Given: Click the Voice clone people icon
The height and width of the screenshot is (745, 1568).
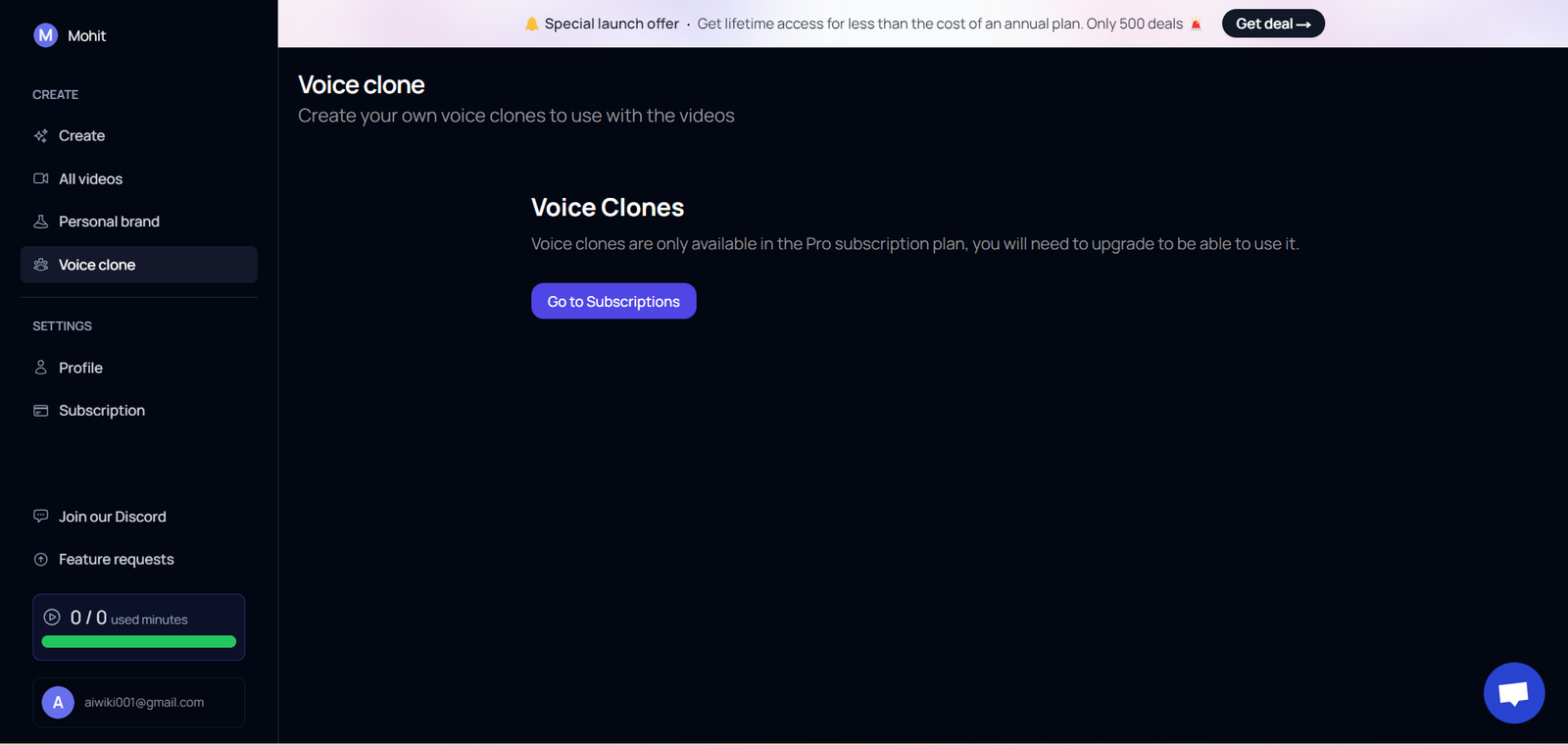Looking at the screenshot, I should 41,265.
